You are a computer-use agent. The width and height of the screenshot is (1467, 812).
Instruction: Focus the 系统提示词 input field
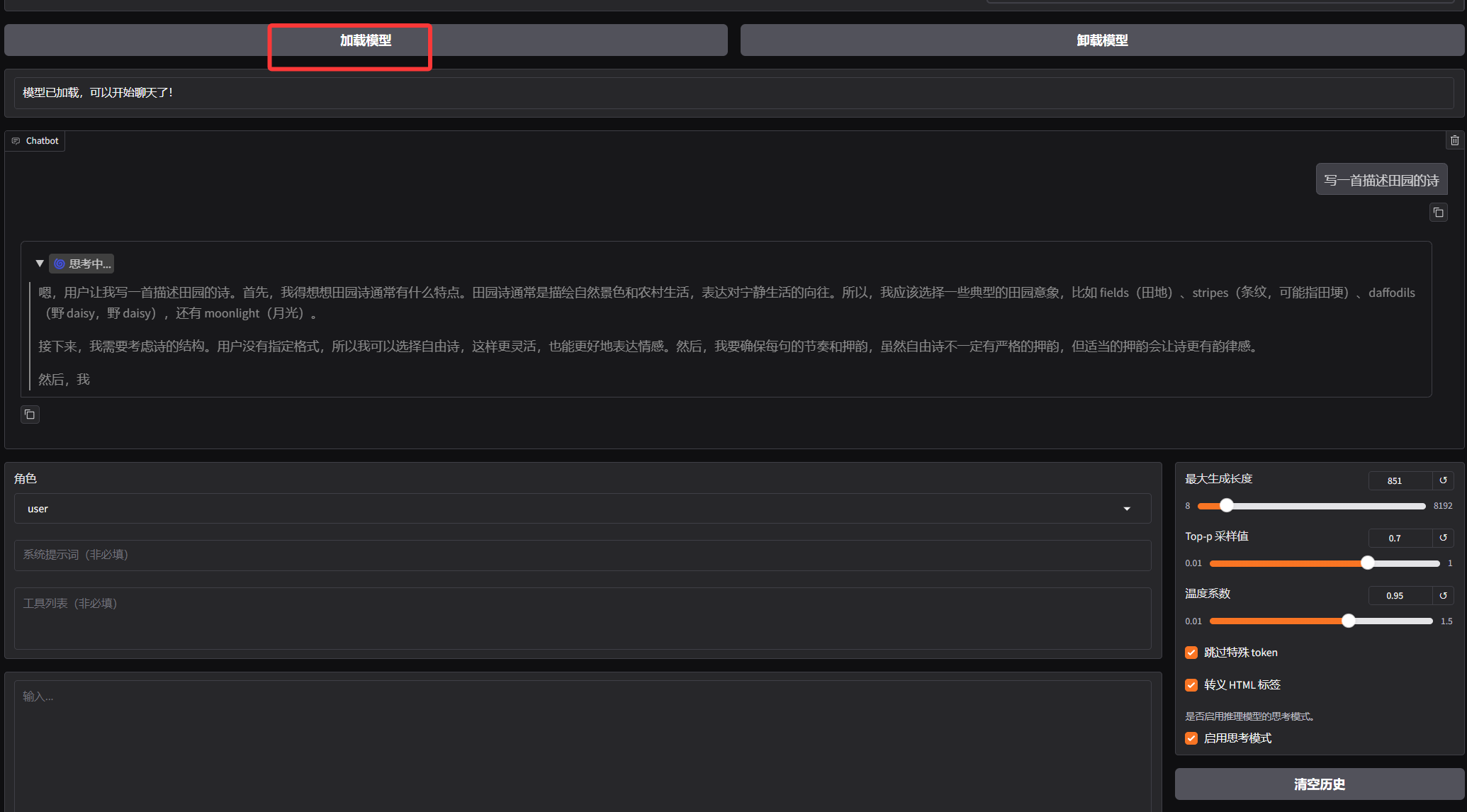point(581,555)
